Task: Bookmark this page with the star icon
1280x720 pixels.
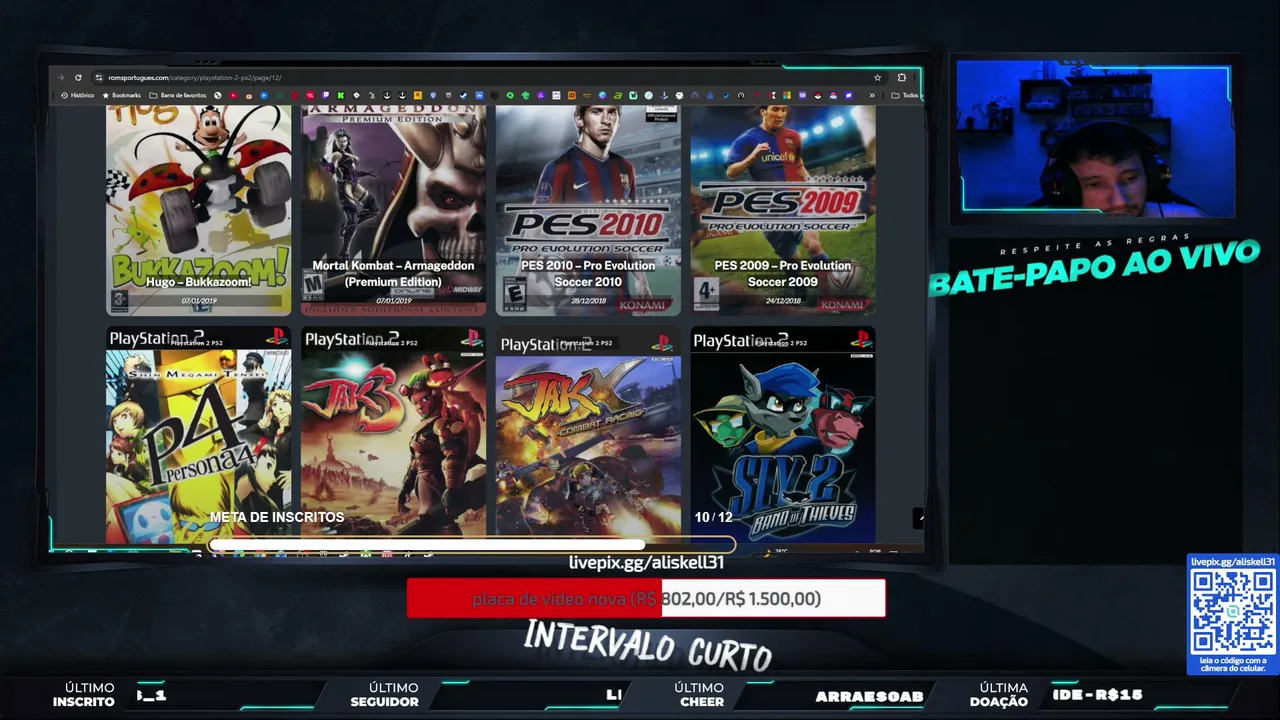Action: [x=878, y=78]
